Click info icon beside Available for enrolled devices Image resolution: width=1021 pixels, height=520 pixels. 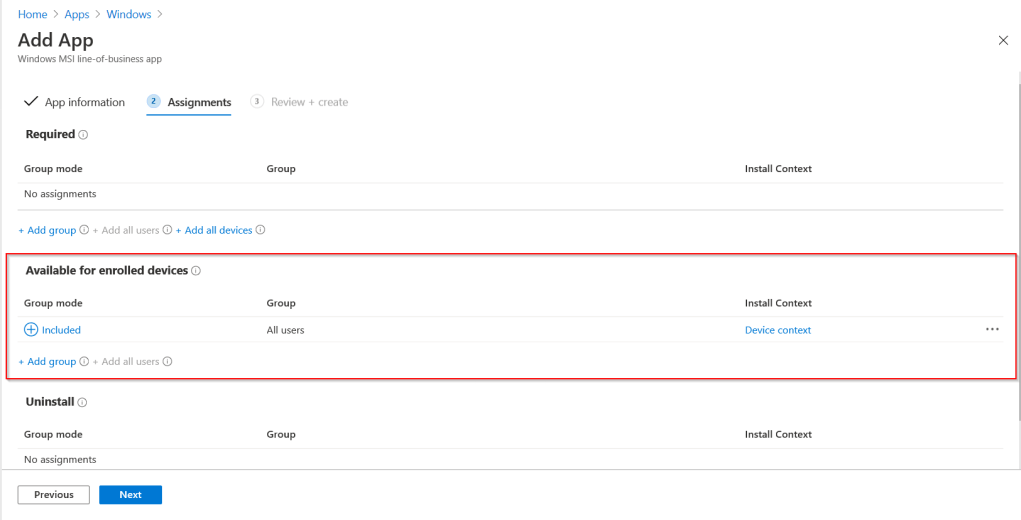[196, 271]
